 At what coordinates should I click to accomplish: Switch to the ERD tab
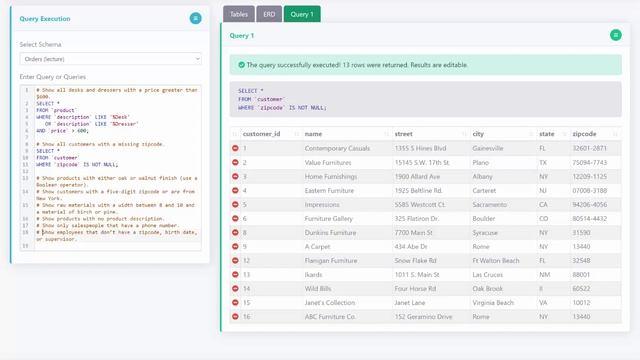click(269, 14)
